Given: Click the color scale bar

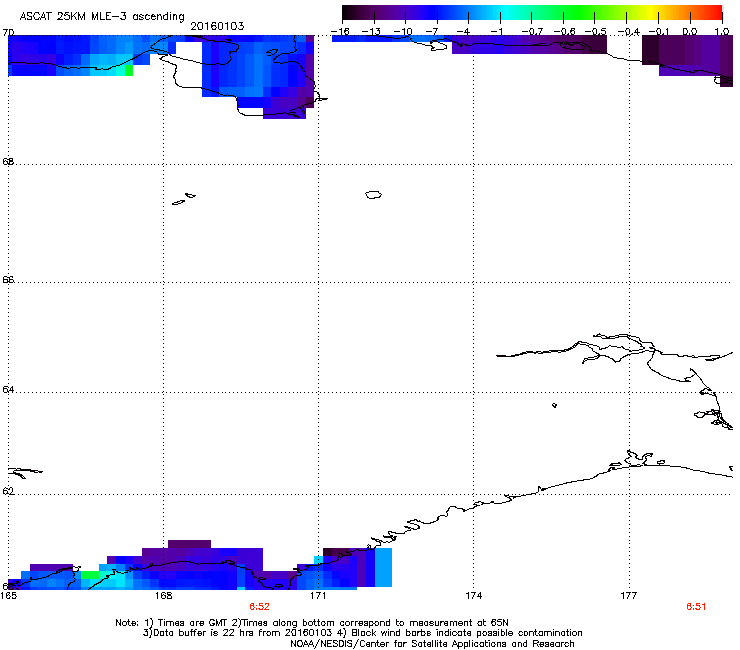Looking at the screenshot, I should click(x=532, y=13).
